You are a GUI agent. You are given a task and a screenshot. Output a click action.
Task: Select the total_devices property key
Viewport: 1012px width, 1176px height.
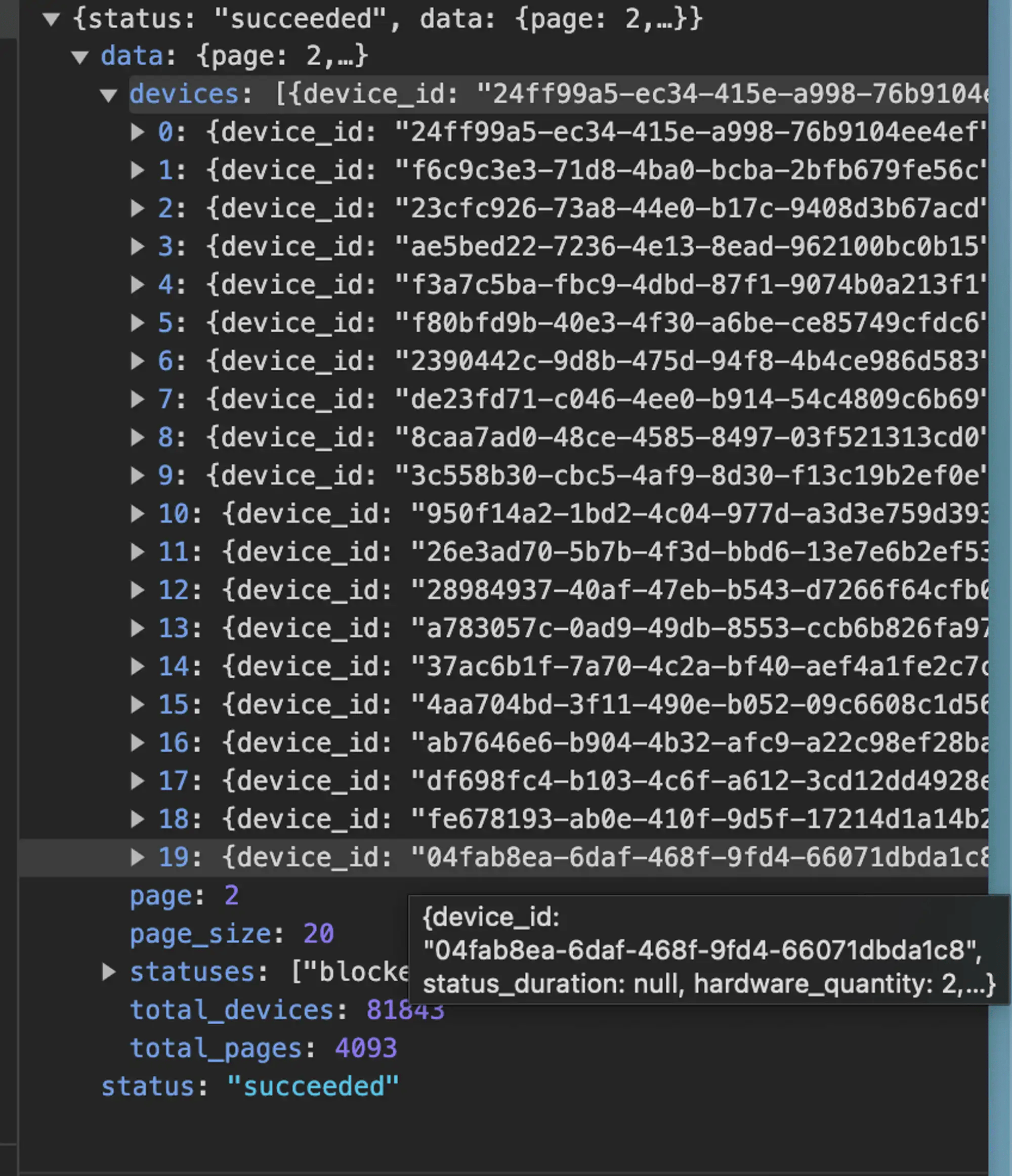232,1011
